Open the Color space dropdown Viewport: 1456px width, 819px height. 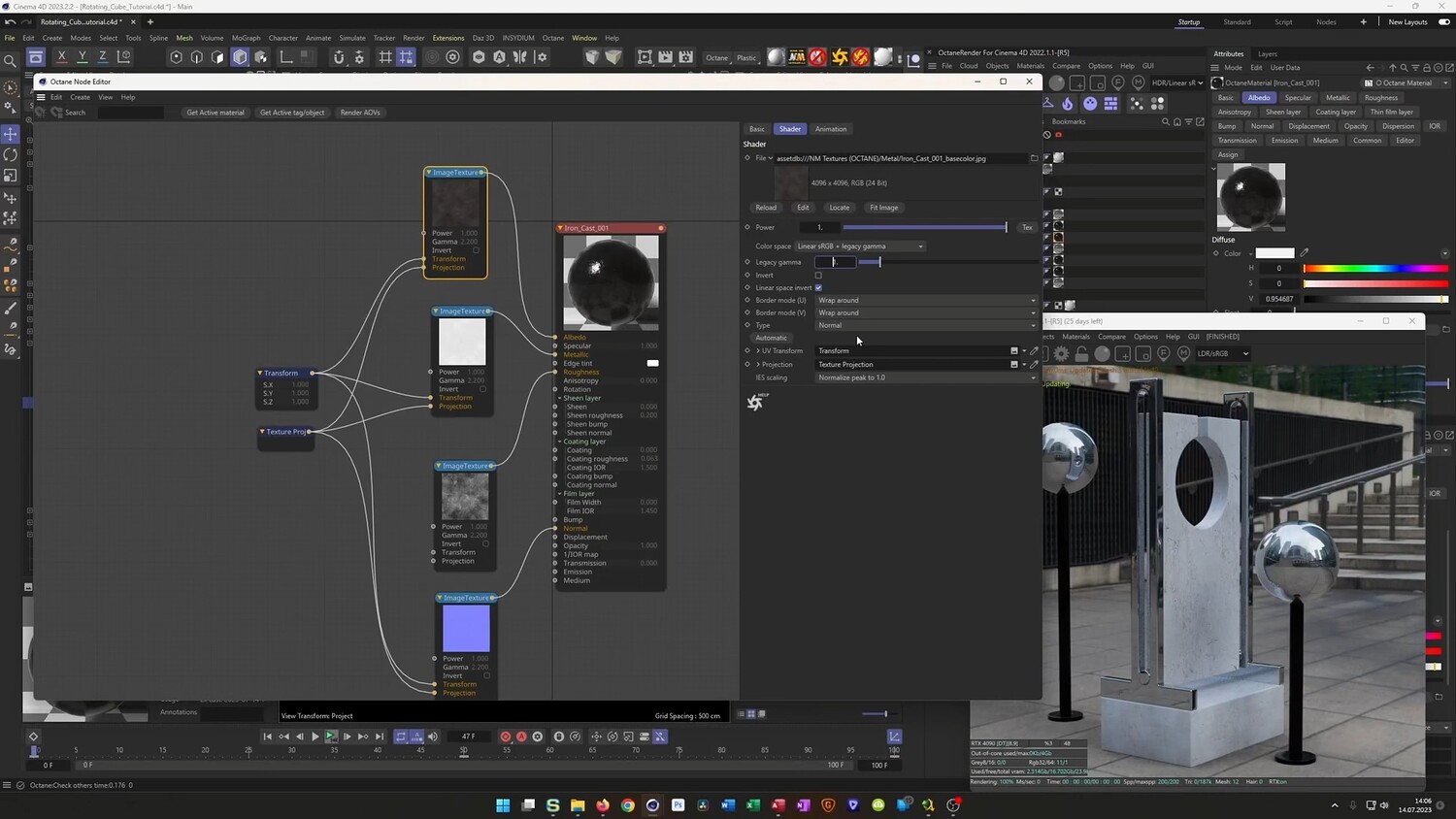[x=860, y=246]
